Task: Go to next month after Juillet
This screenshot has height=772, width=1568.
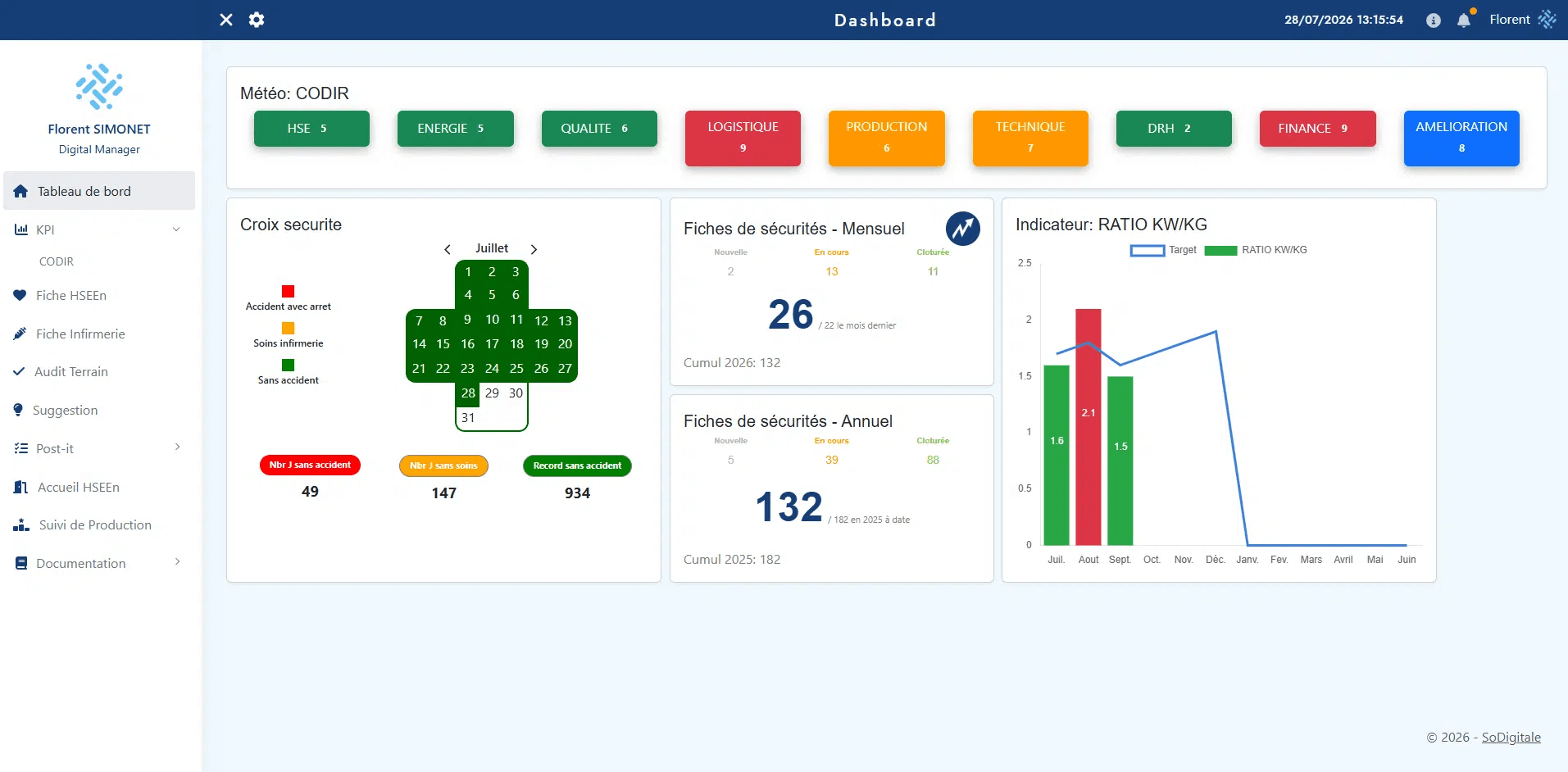Action: pyautogui.click(x=534, y=249)
